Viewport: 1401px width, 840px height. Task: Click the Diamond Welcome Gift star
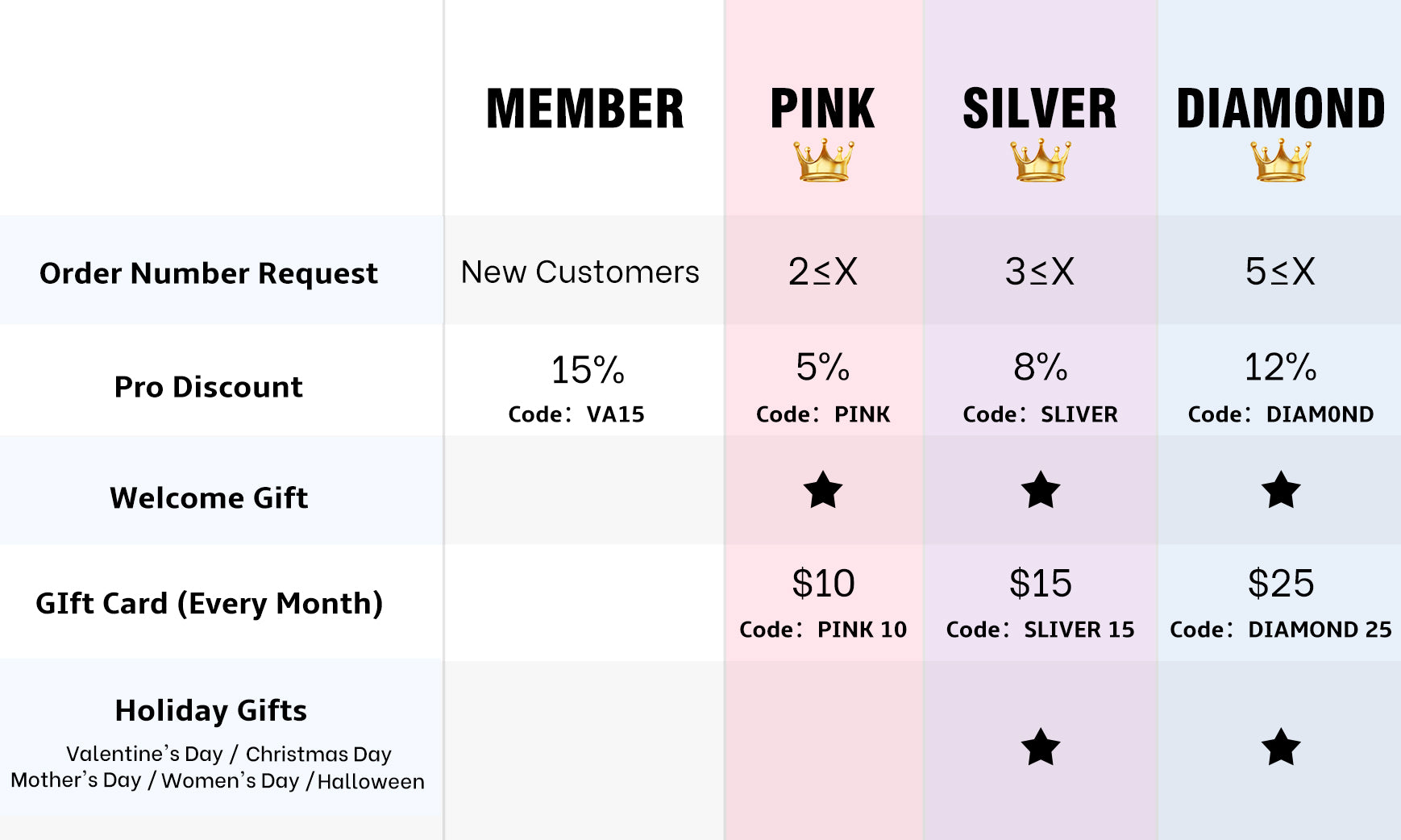(x=1281, y=490)
